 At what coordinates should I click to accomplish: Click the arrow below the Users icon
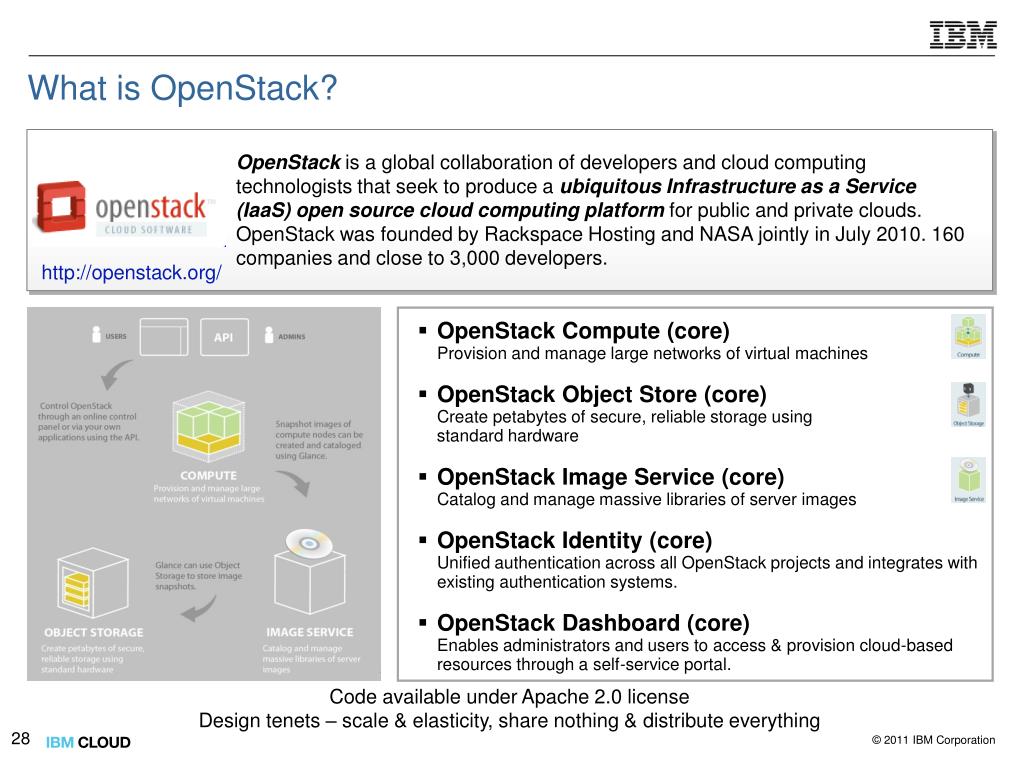click(x=116, y=374)
